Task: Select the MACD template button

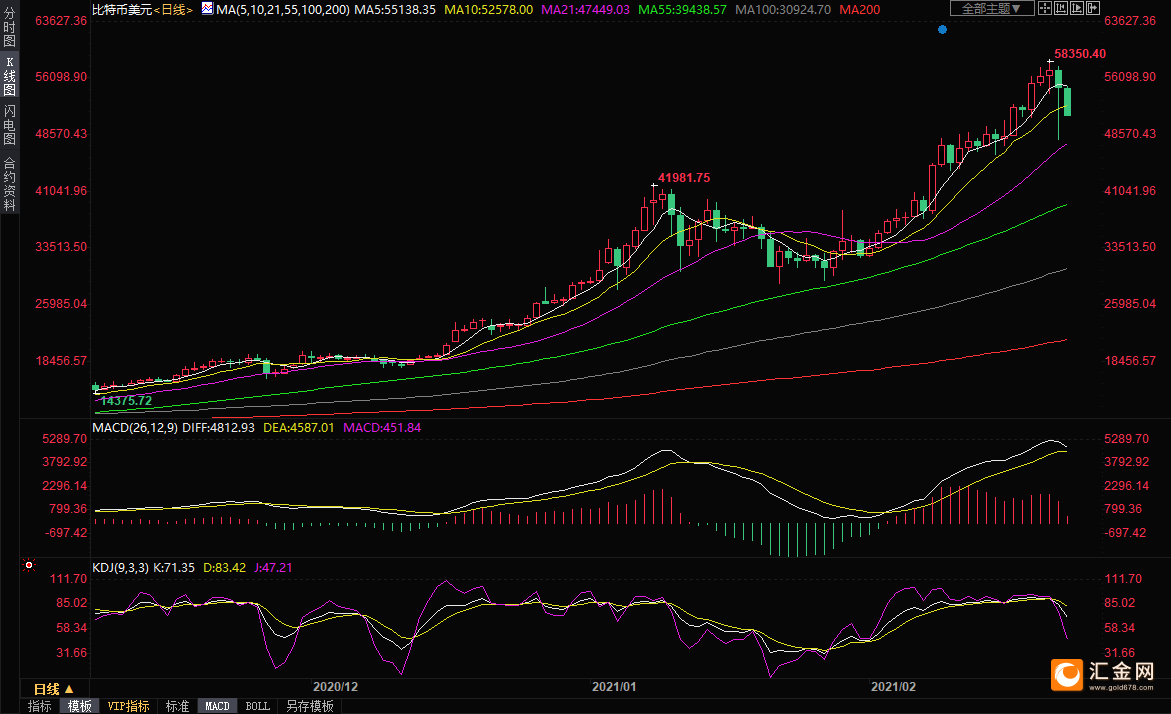Action: (x=217, y=706)
